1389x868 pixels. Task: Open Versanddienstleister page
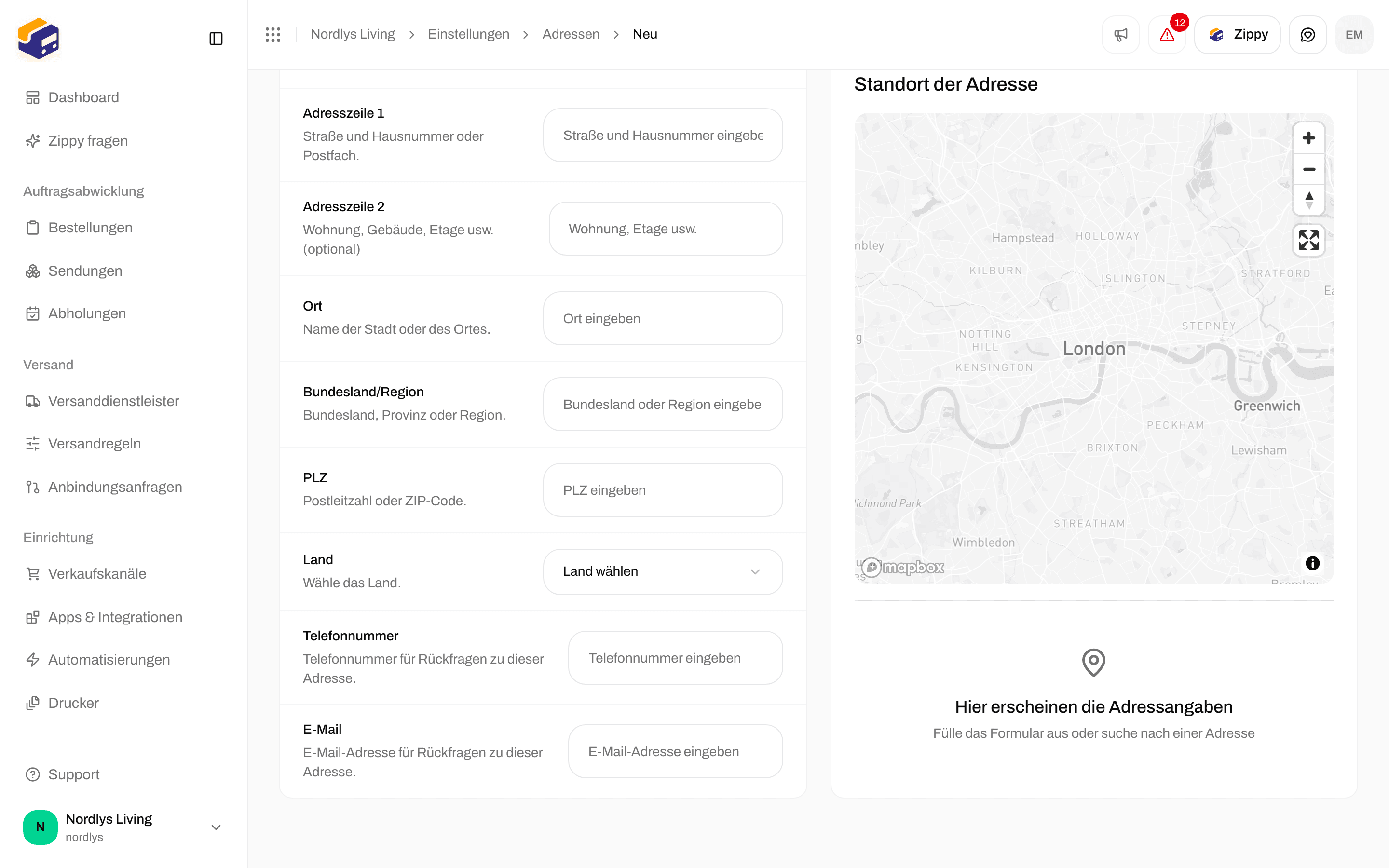click(x=123, y=401)
